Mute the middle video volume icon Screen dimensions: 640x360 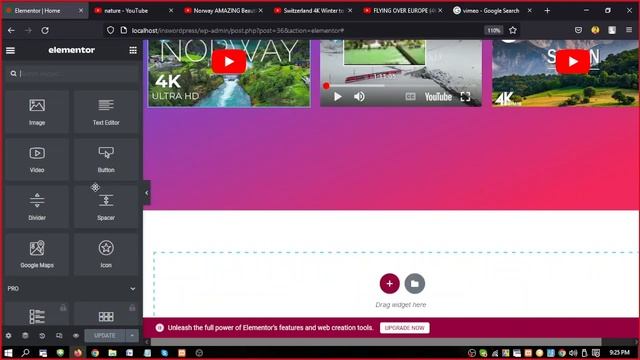359,97
